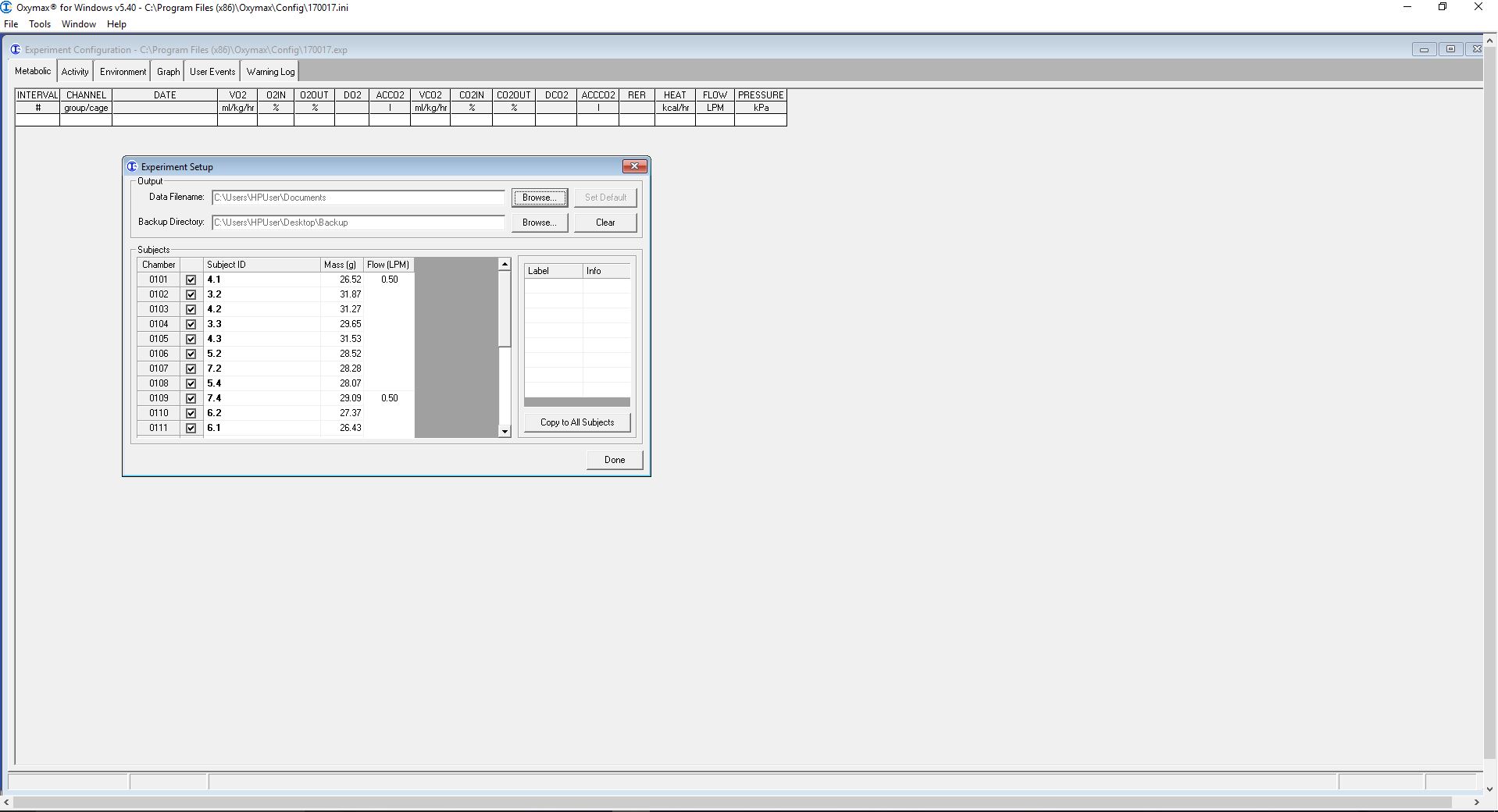Viewport: 1498px width, 812px height.
Task: Disable chamber 0111 subject checkbox
Action: [191, 428]
